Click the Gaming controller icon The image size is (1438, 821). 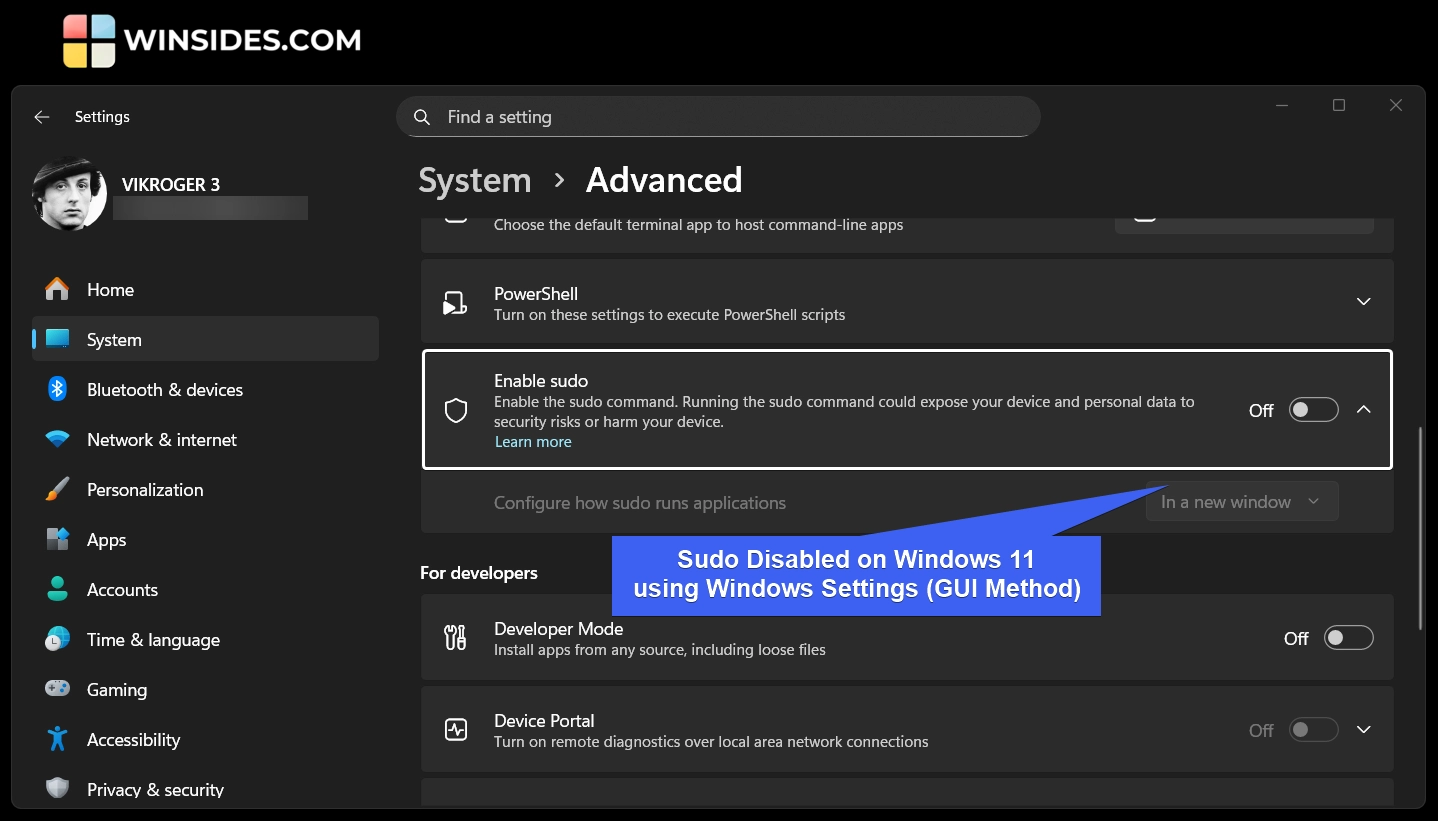click(57, 689)
